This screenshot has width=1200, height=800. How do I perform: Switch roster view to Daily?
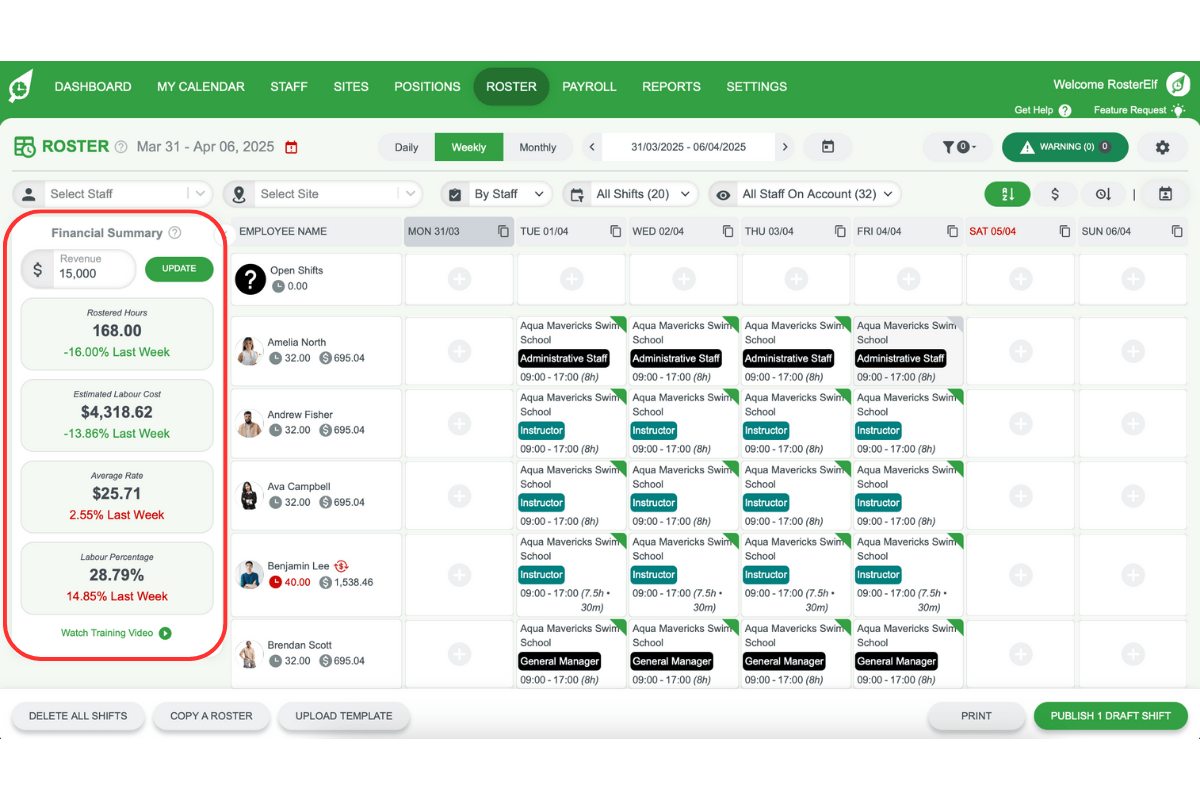tap(406, 147)
